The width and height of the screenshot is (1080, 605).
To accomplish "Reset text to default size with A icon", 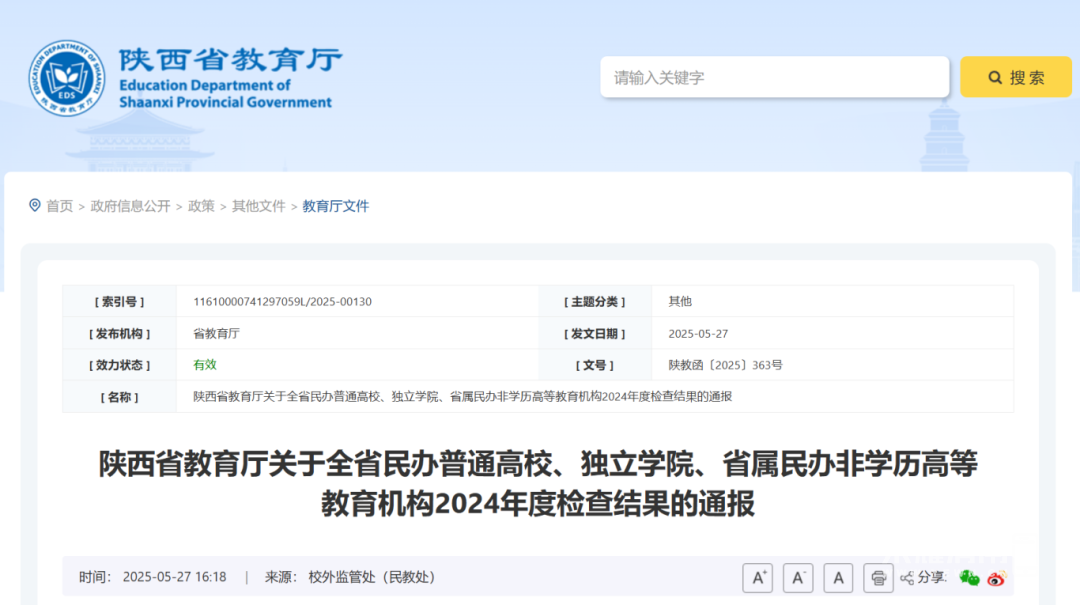I will 838,577.
